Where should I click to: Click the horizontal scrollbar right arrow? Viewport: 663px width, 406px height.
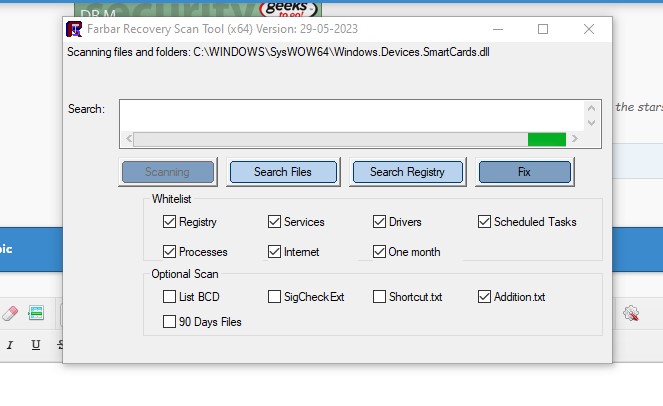[x=575, y=139]
